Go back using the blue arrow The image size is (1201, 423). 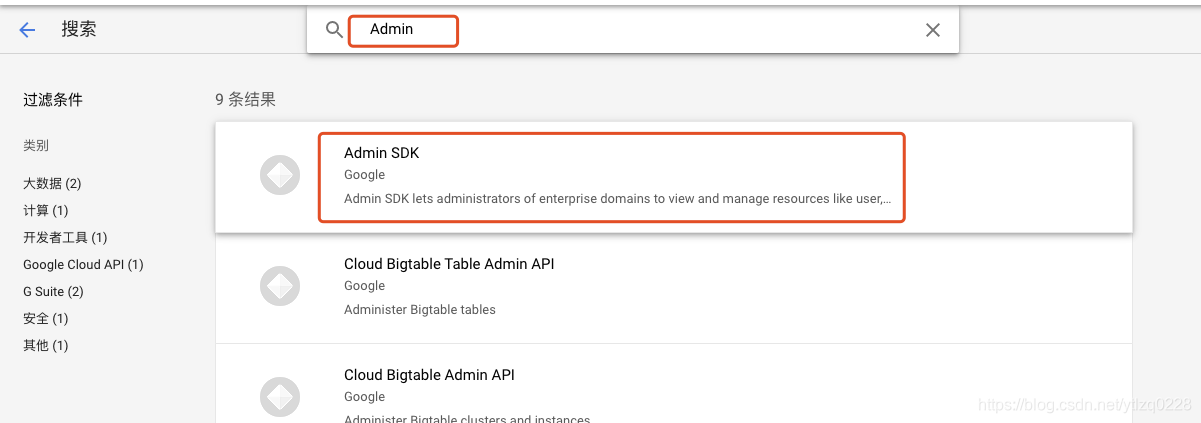(27, 30)
